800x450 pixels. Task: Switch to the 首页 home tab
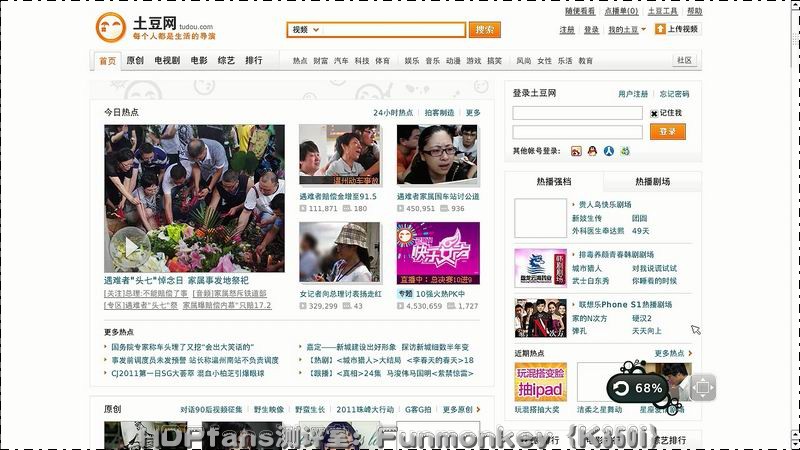pyautogui.click(x=108, y=61)
